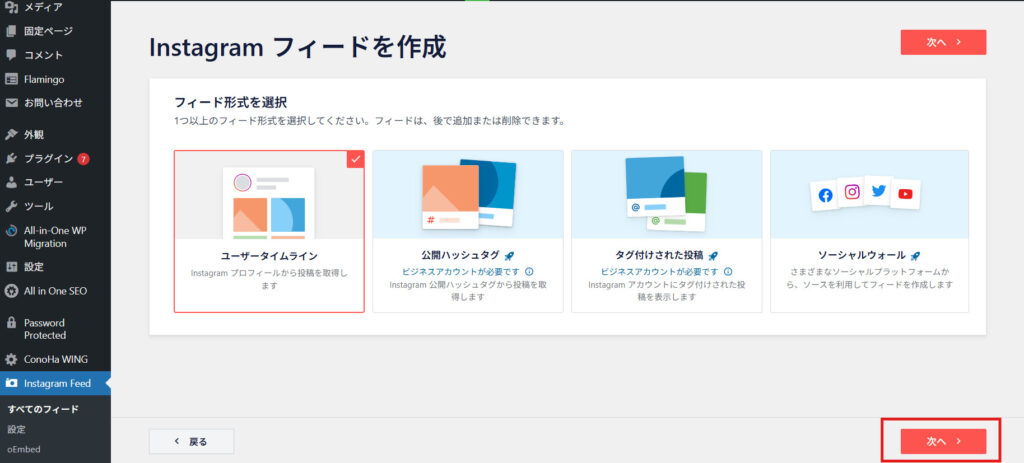Viewport: 1024px width, 463px height.
Task: Click the info icon under タグ付けされた投稿
Action: pos(728,272)
